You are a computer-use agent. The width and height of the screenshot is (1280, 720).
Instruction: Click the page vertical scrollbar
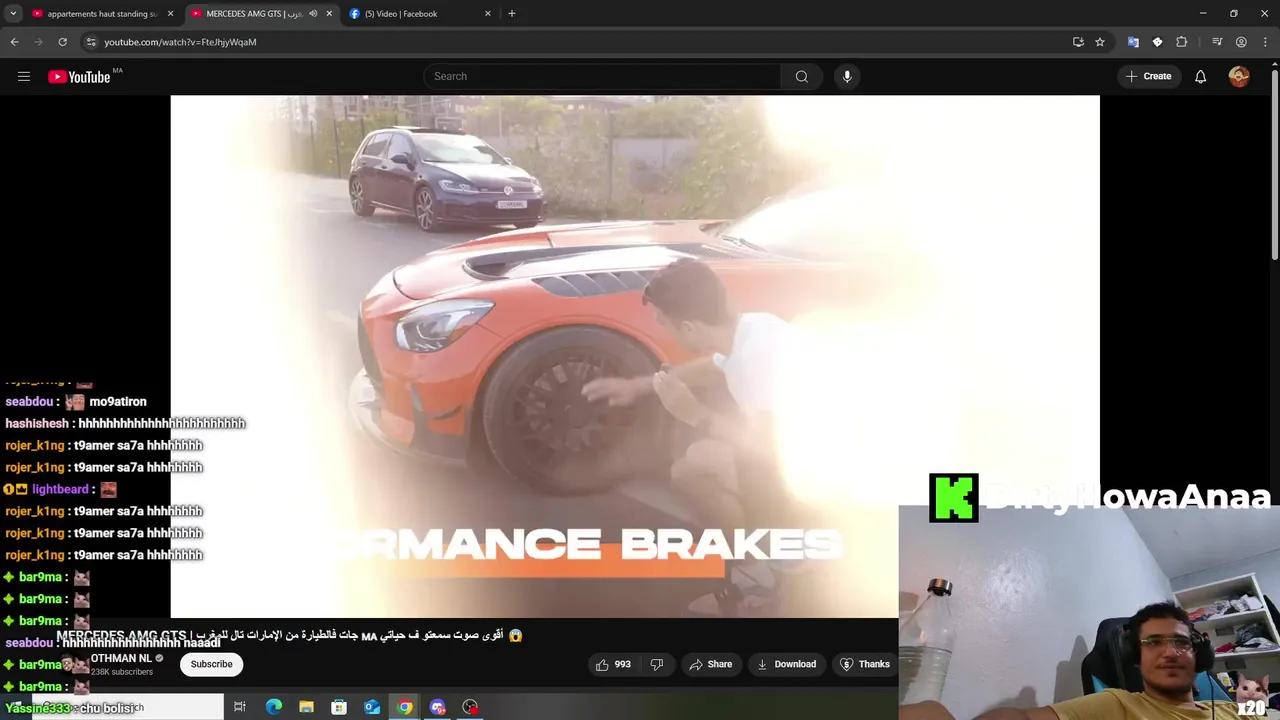(1274, 165)
